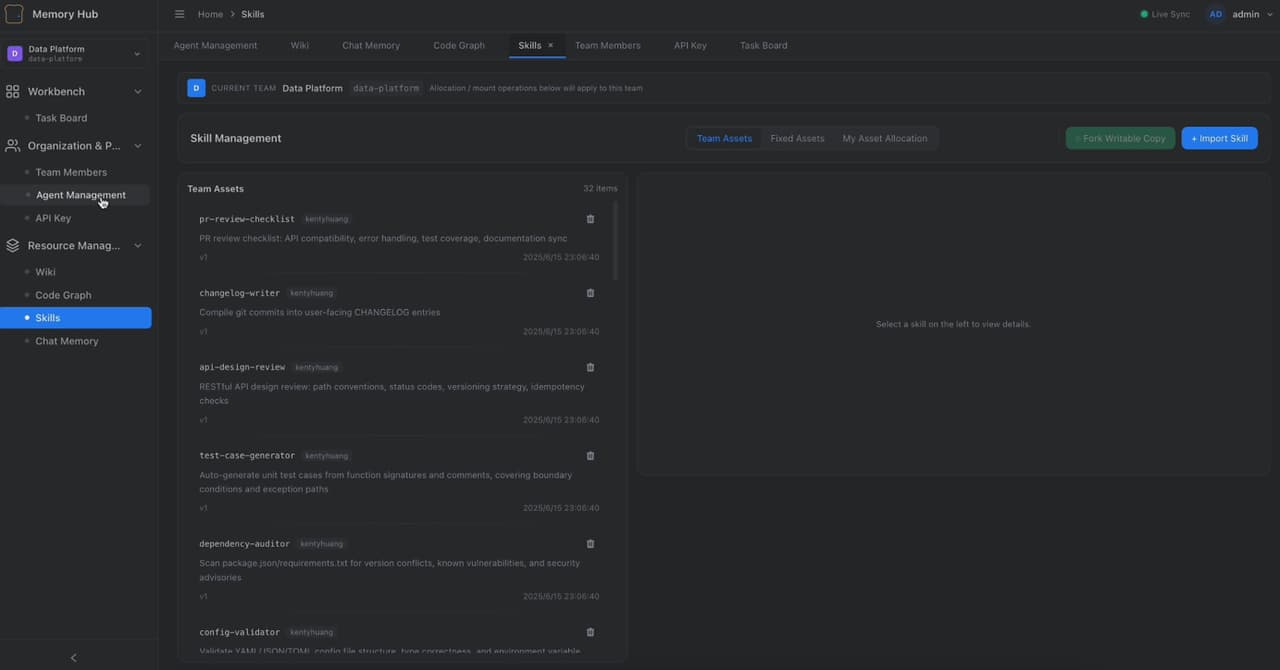Click the 32 items count label
This screenshot has height=670, width=1280.
tap(600, 188)
